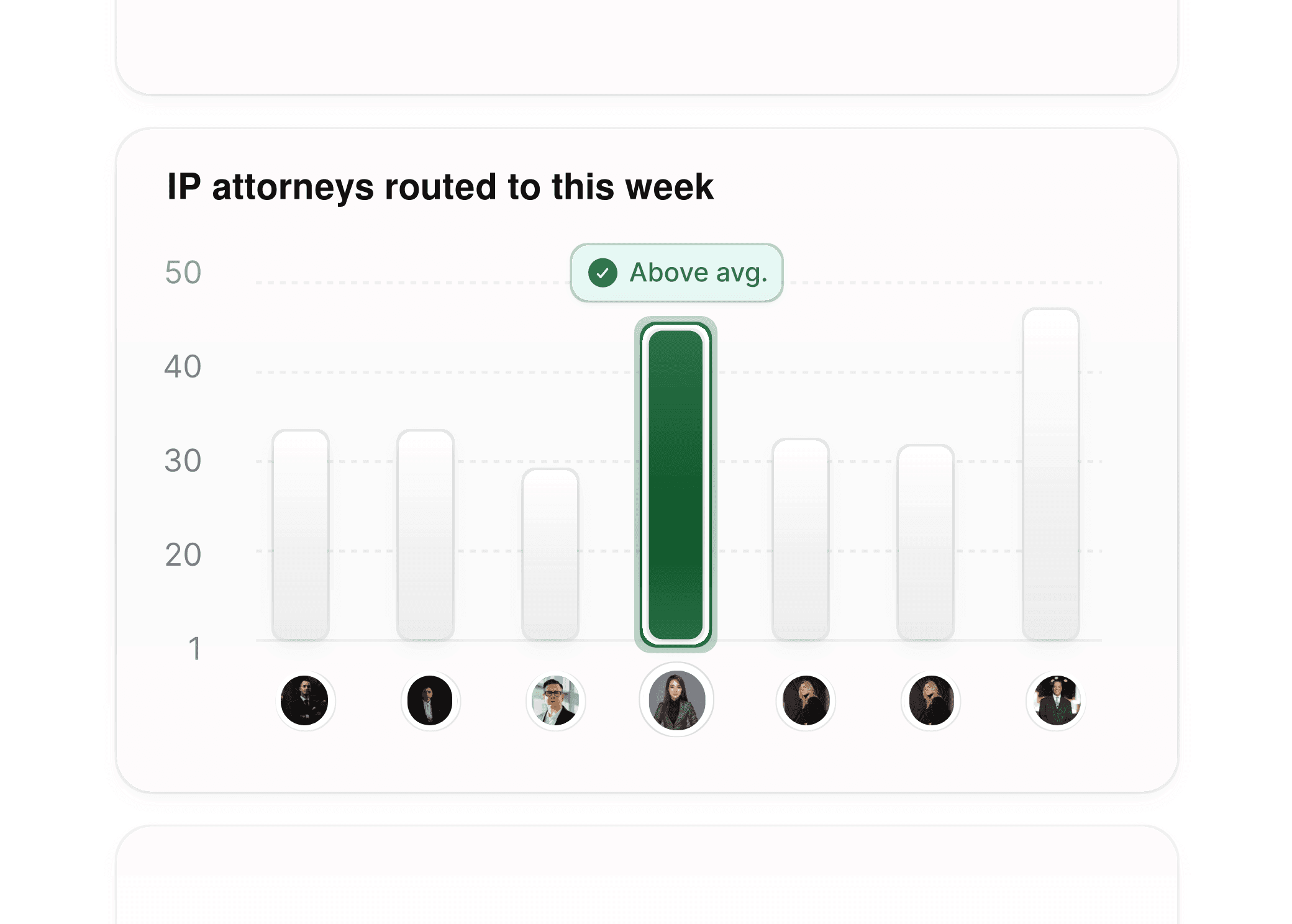Click the avatar of the attorney wearing glasses

(556, 700)
